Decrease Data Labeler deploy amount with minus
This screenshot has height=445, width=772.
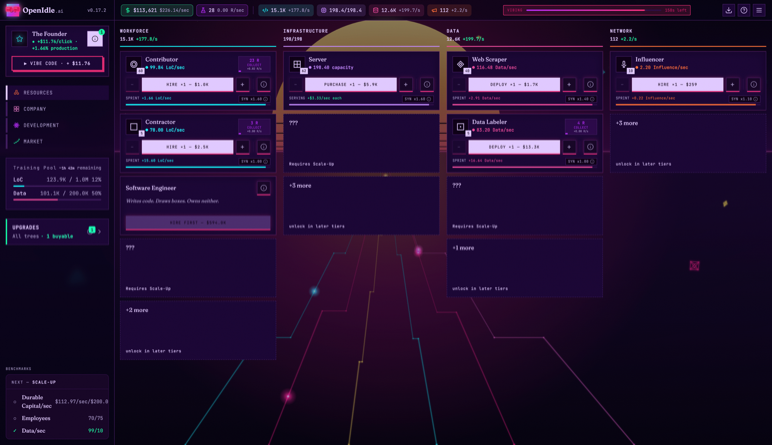(x=459, y=147)
